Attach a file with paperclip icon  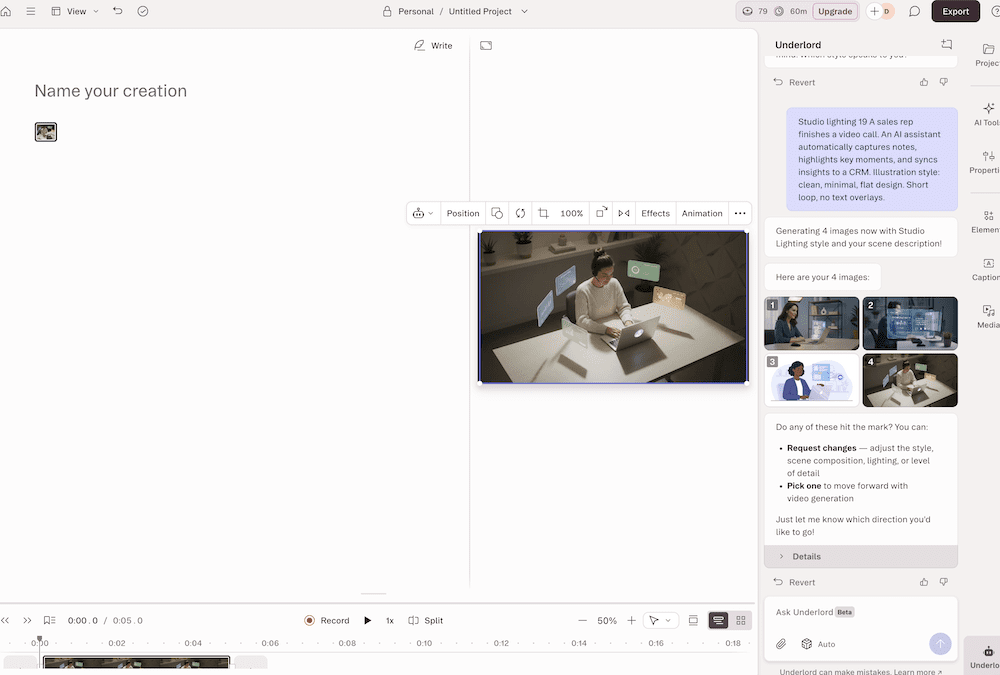click(x=781, y=644)
